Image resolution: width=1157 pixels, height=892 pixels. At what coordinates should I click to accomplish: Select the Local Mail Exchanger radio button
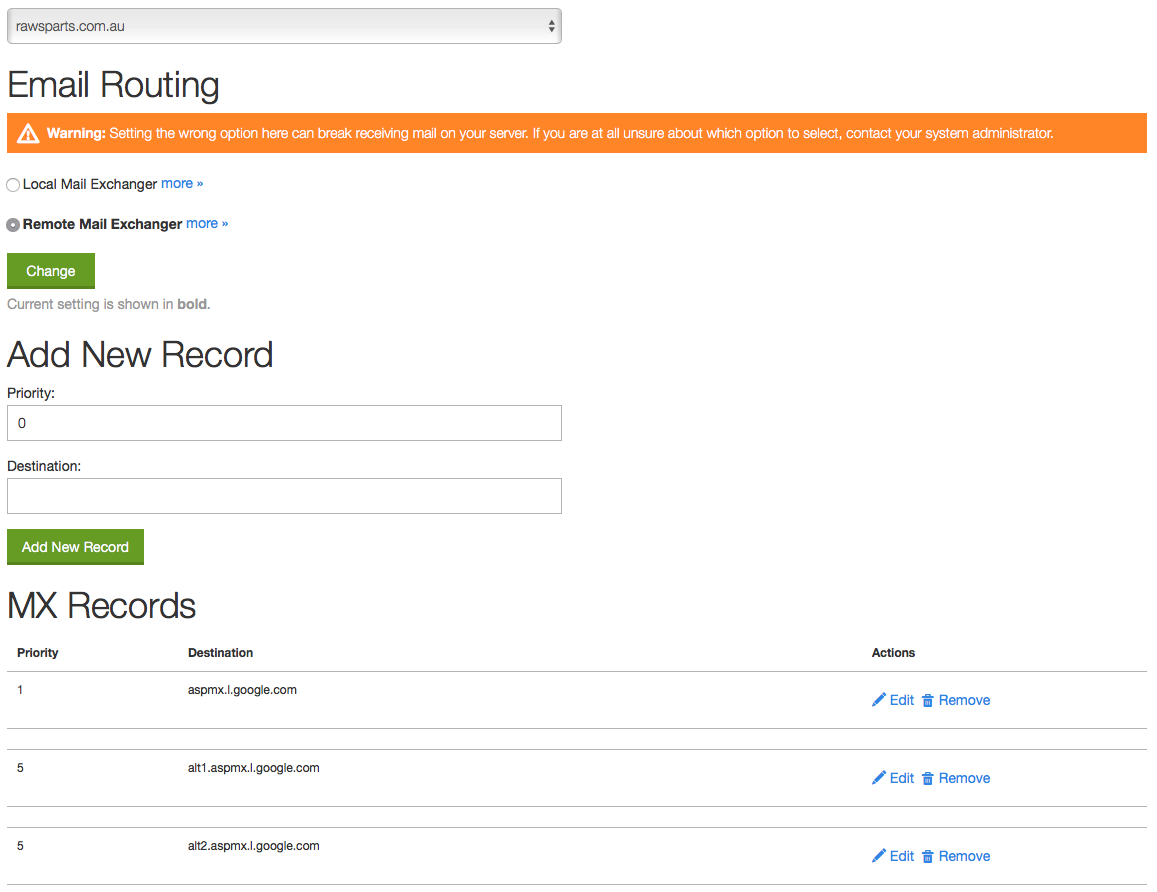pos(13,184)
